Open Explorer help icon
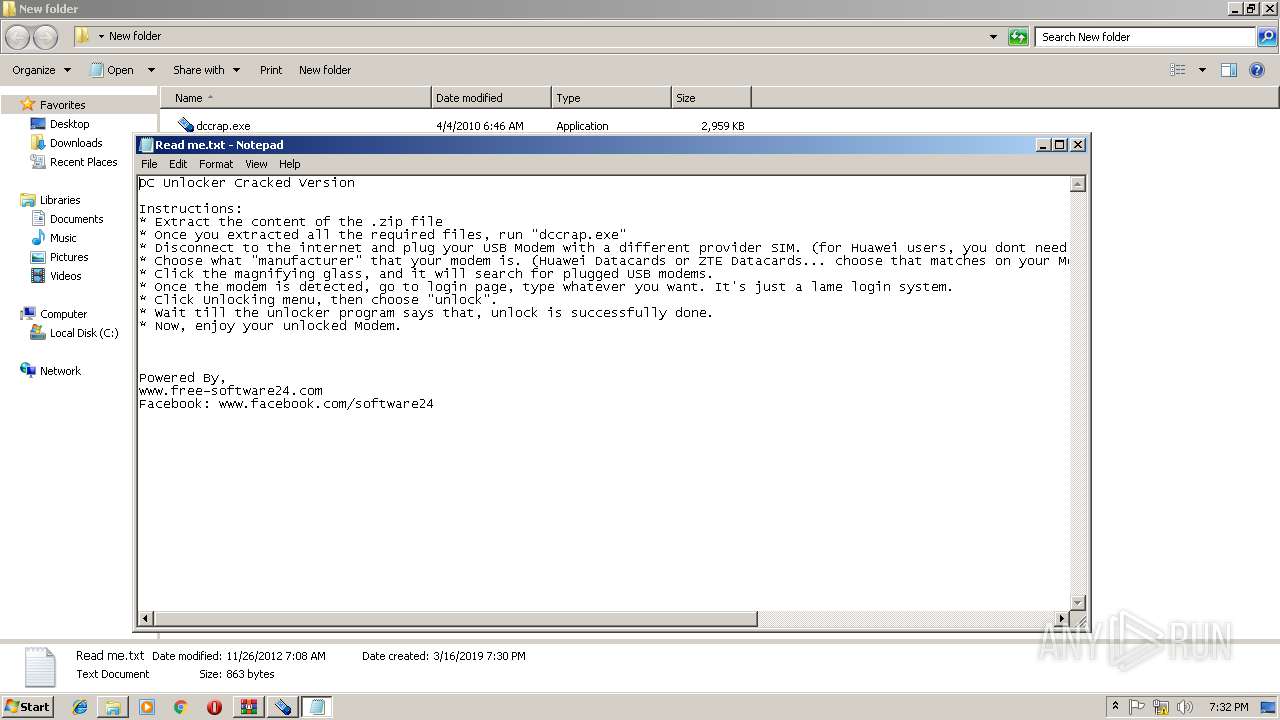 coord(1258,70)
